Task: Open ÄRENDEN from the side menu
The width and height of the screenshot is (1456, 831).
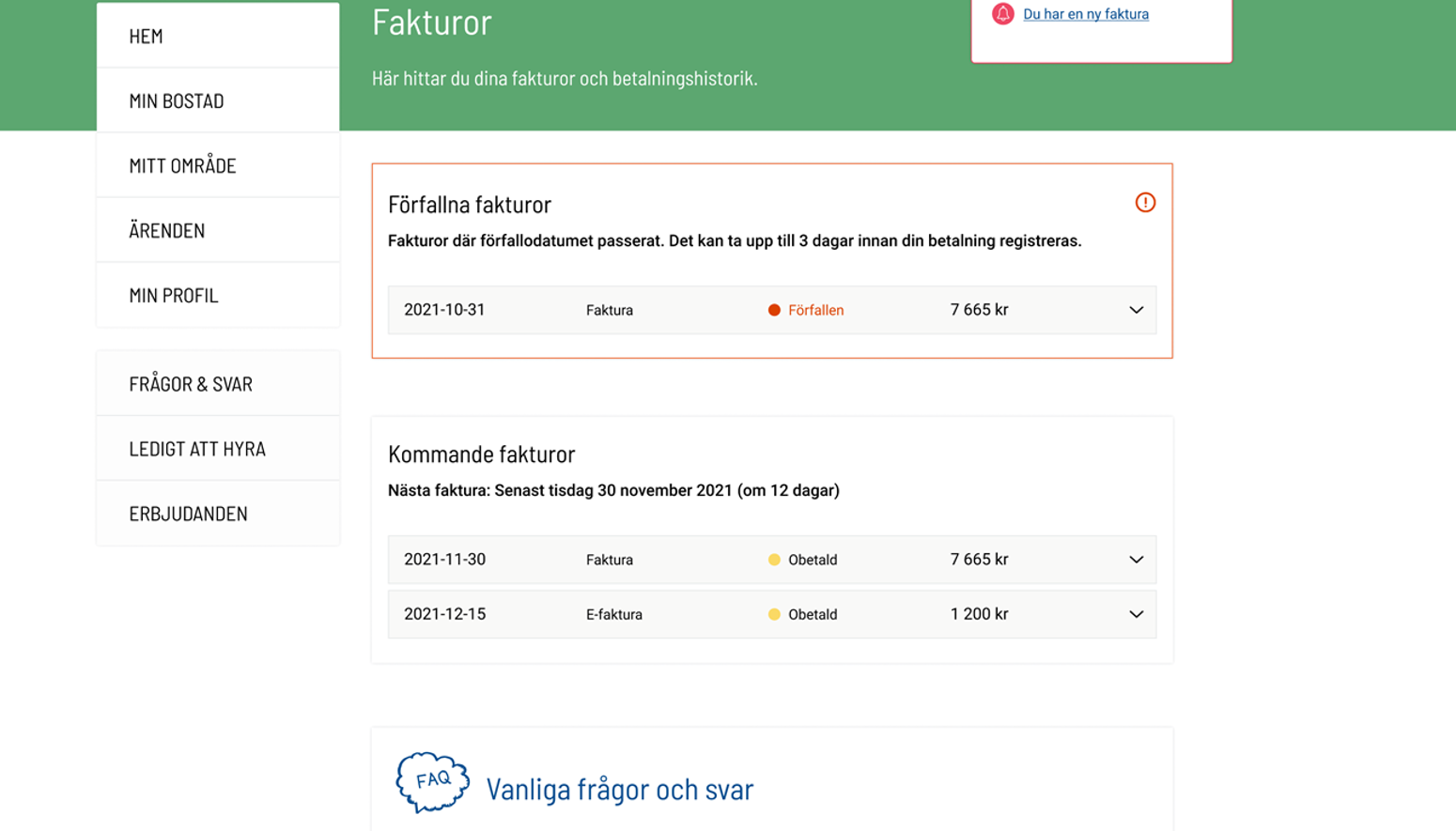Action: [x=167, y=231]
